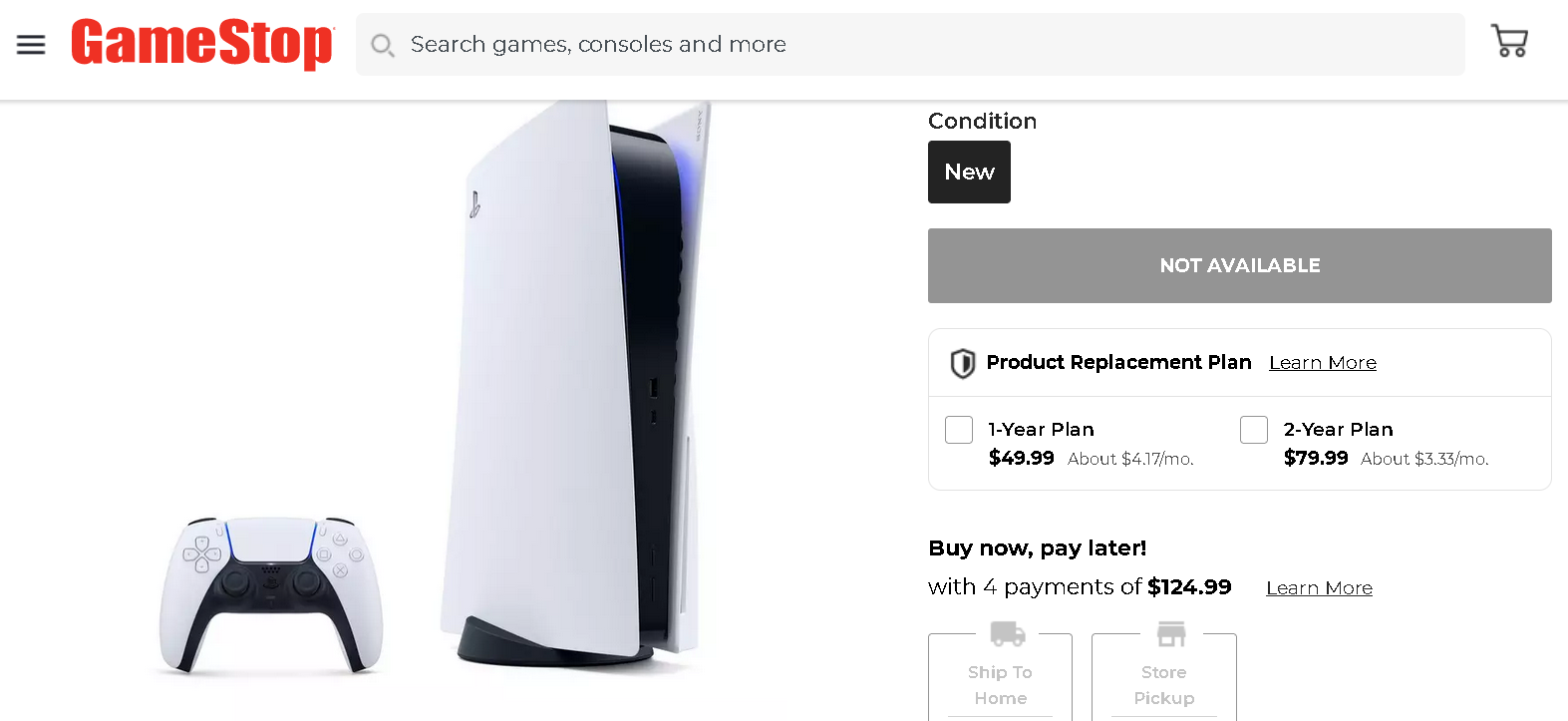The width and height of the screenshot is (1568, 721).
Task: Open the shopping cart
Action: click(1509, 42)
